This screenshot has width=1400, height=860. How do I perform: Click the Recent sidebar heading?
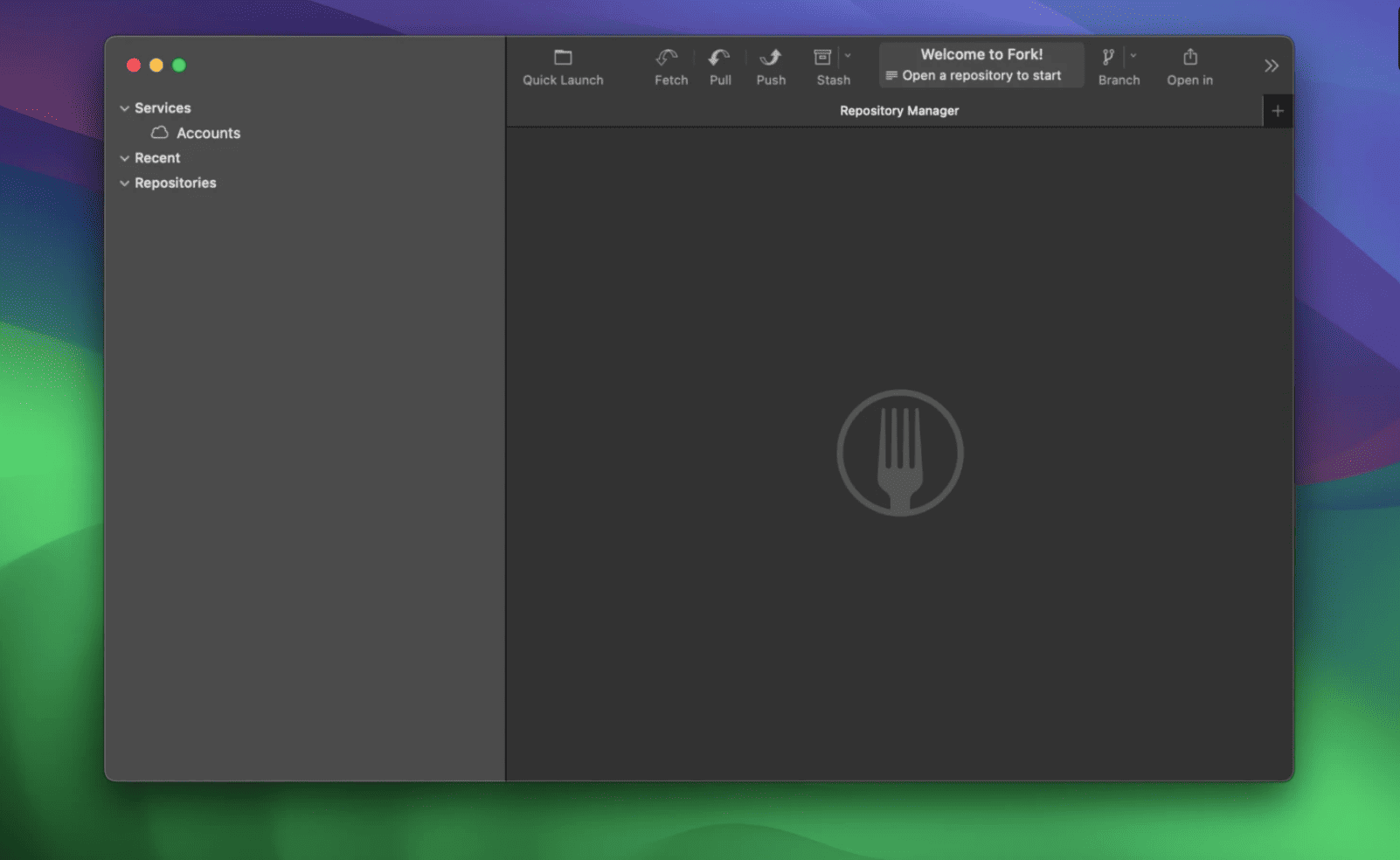[x=157, y=158]
